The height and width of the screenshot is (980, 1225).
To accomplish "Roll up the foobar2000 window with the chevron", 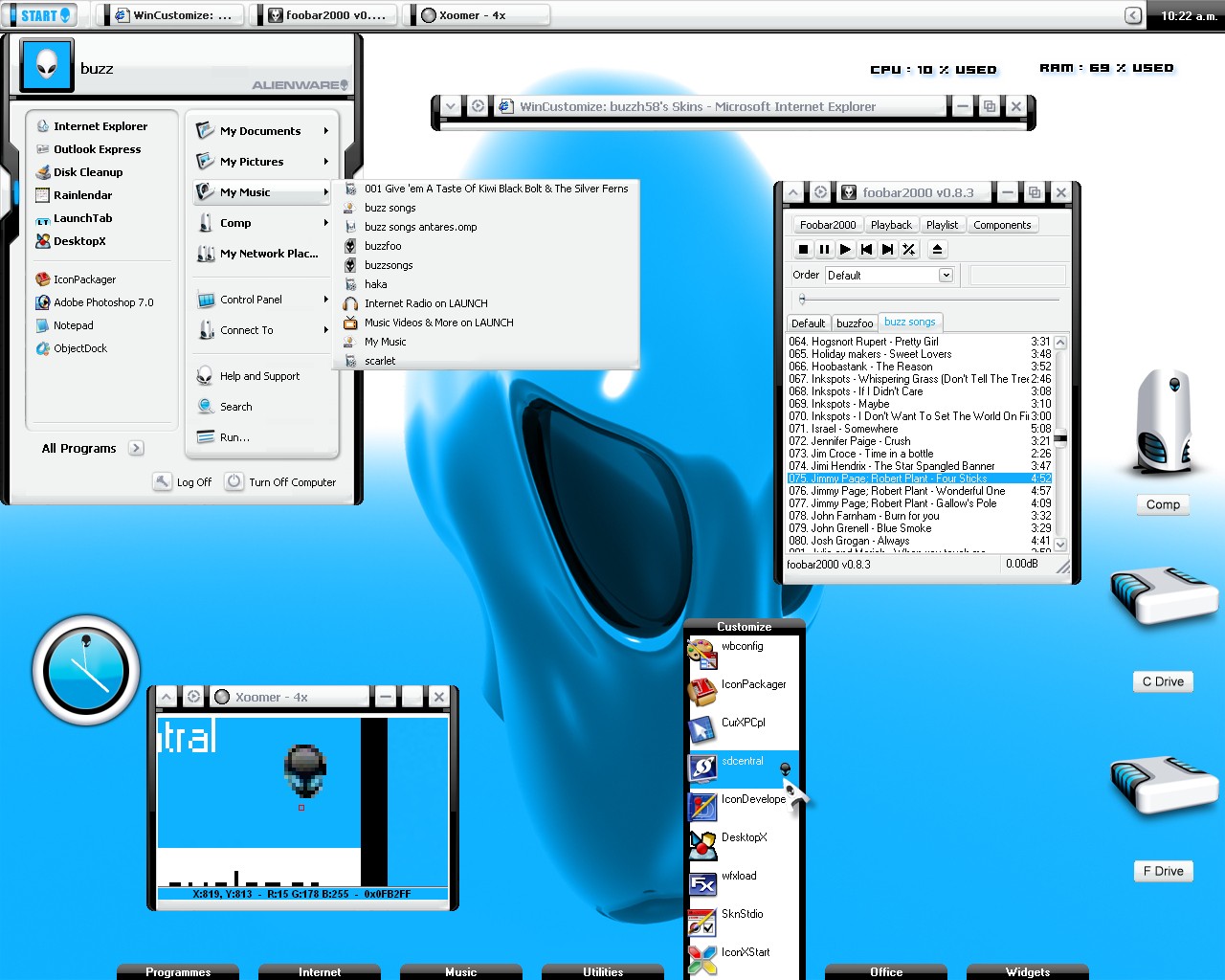I will (x=793, y=192).
